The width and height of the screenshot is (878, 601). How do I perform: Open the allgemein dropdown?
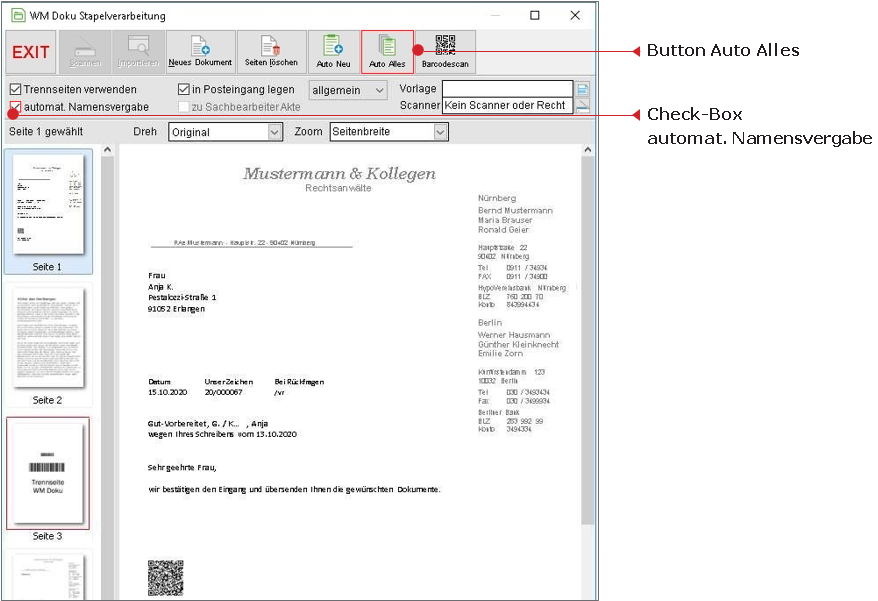[x=348, y=90]
